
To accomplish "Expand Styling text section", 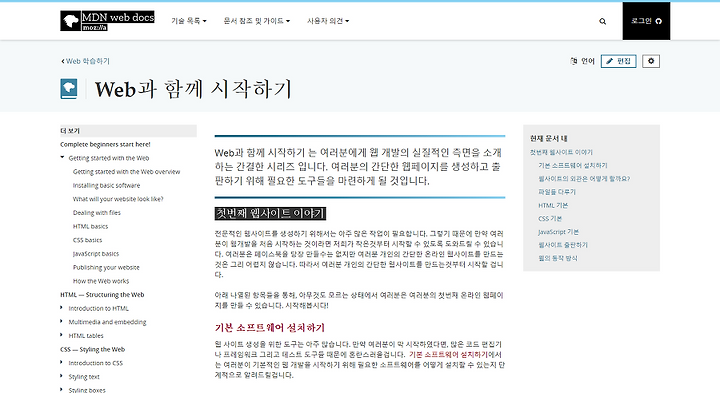I will pyautogui.click(x=62, y=376).
